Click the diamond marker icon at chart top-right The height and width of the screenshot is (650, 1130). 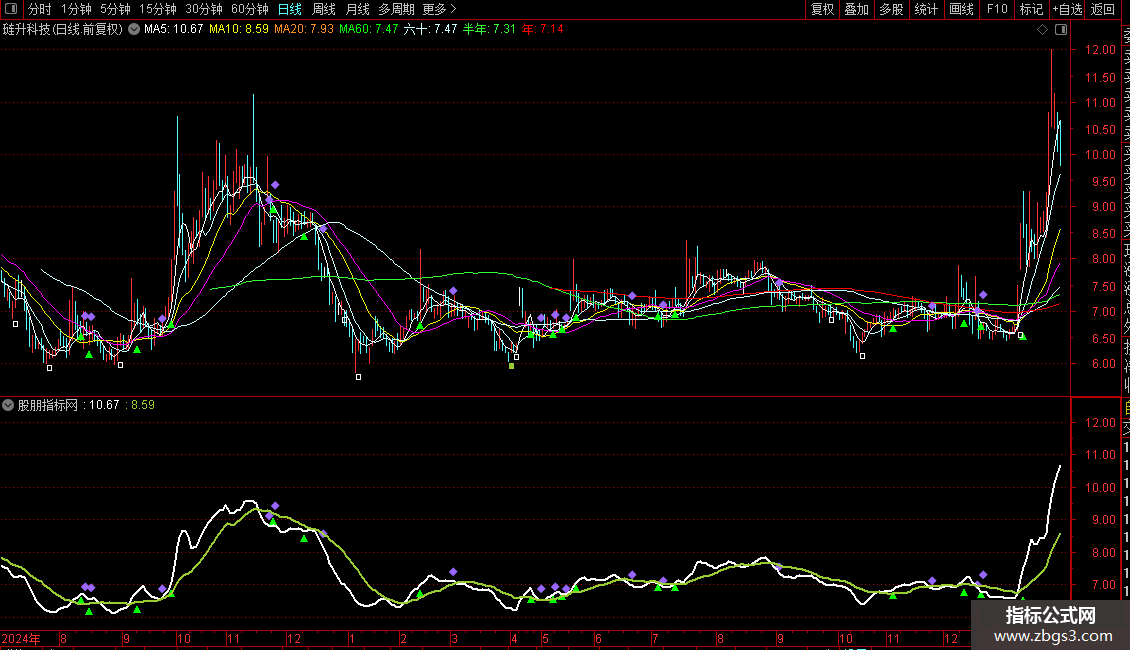(1042, 30)
